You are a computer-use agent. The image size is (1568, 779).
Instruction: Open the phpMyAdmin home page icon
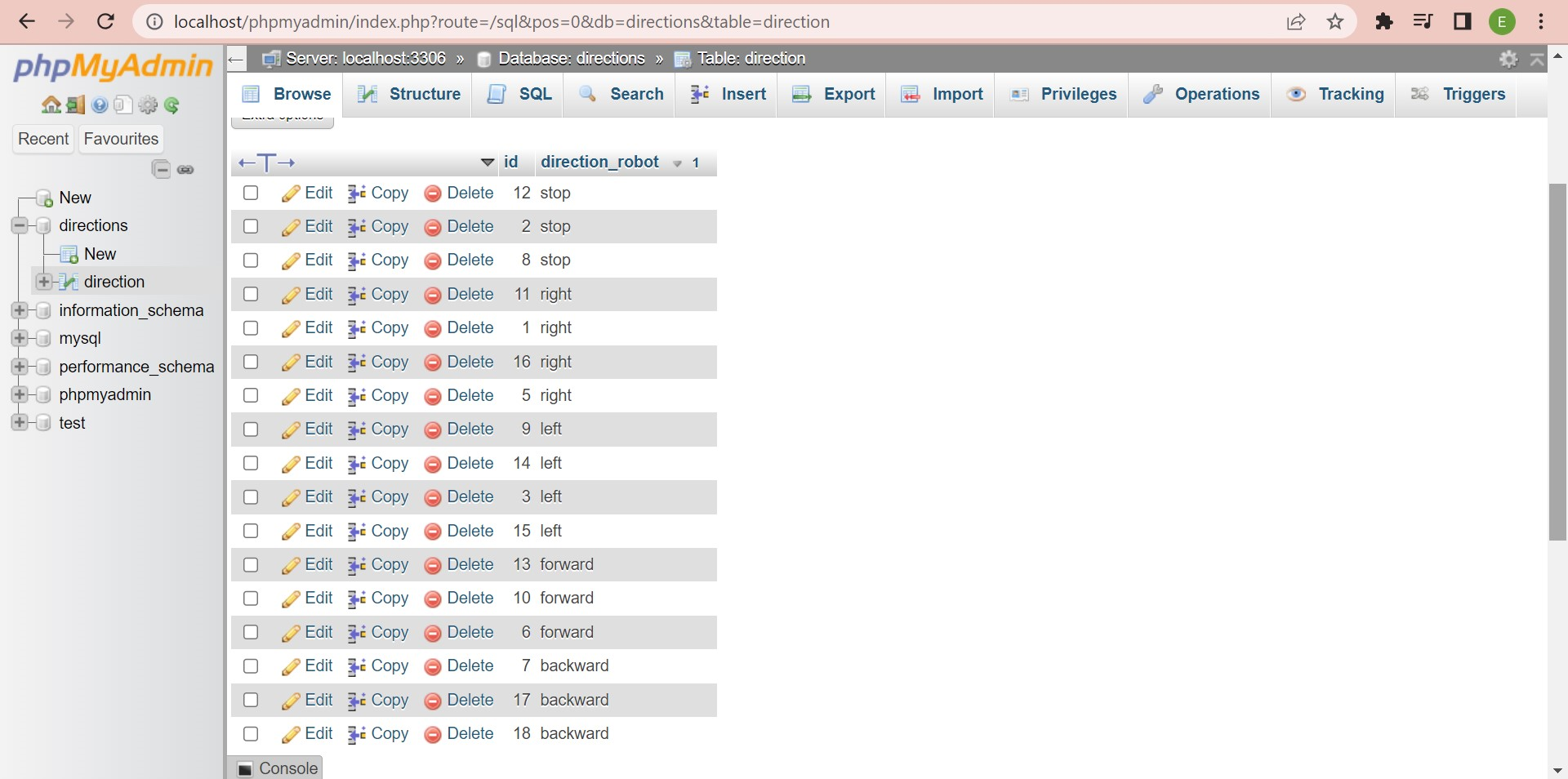click(x=51, y=105)
